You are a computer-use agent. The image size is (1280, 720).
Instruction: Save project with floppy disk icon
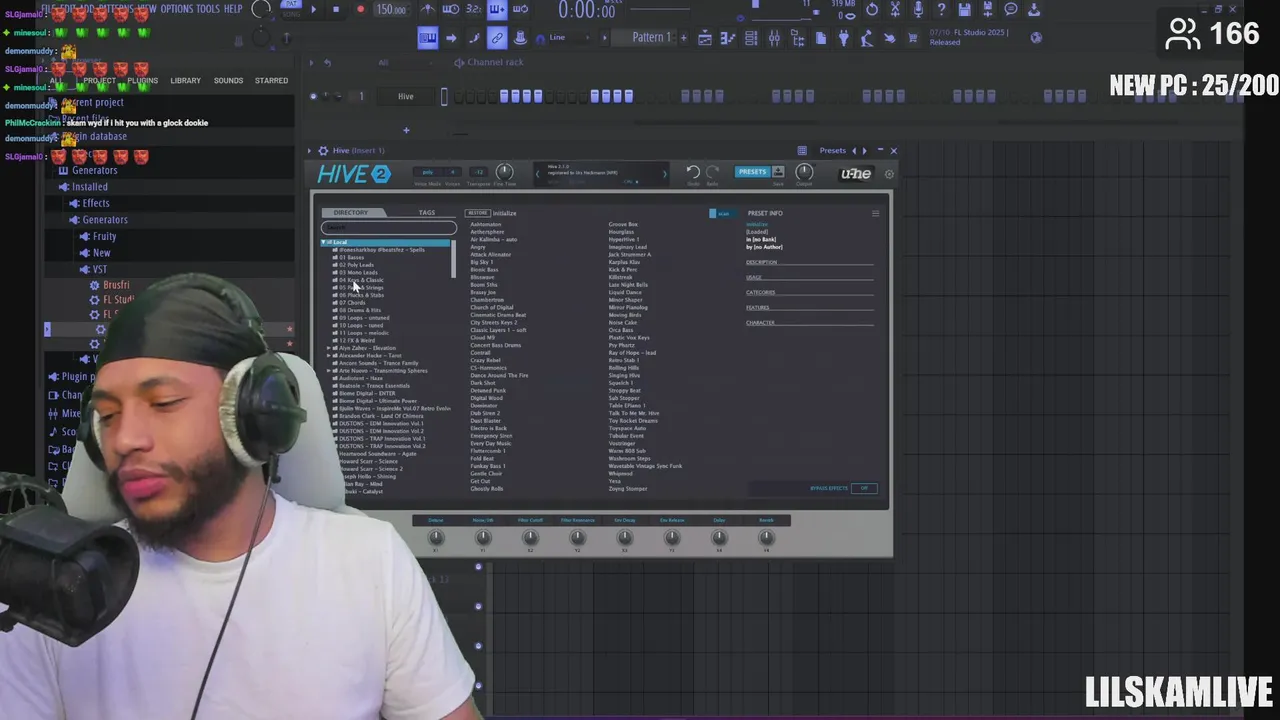tap(964, 10)
